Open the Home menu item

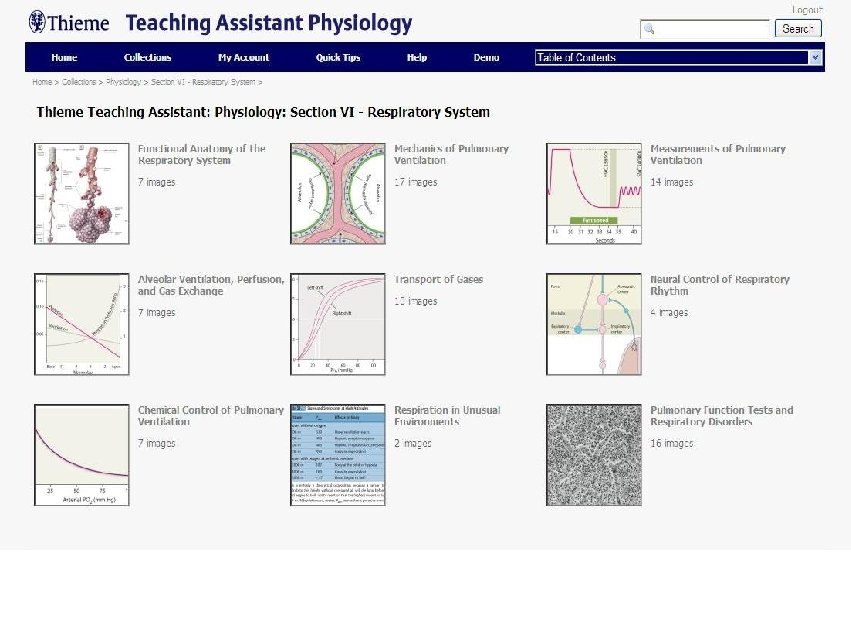[64, 58]
